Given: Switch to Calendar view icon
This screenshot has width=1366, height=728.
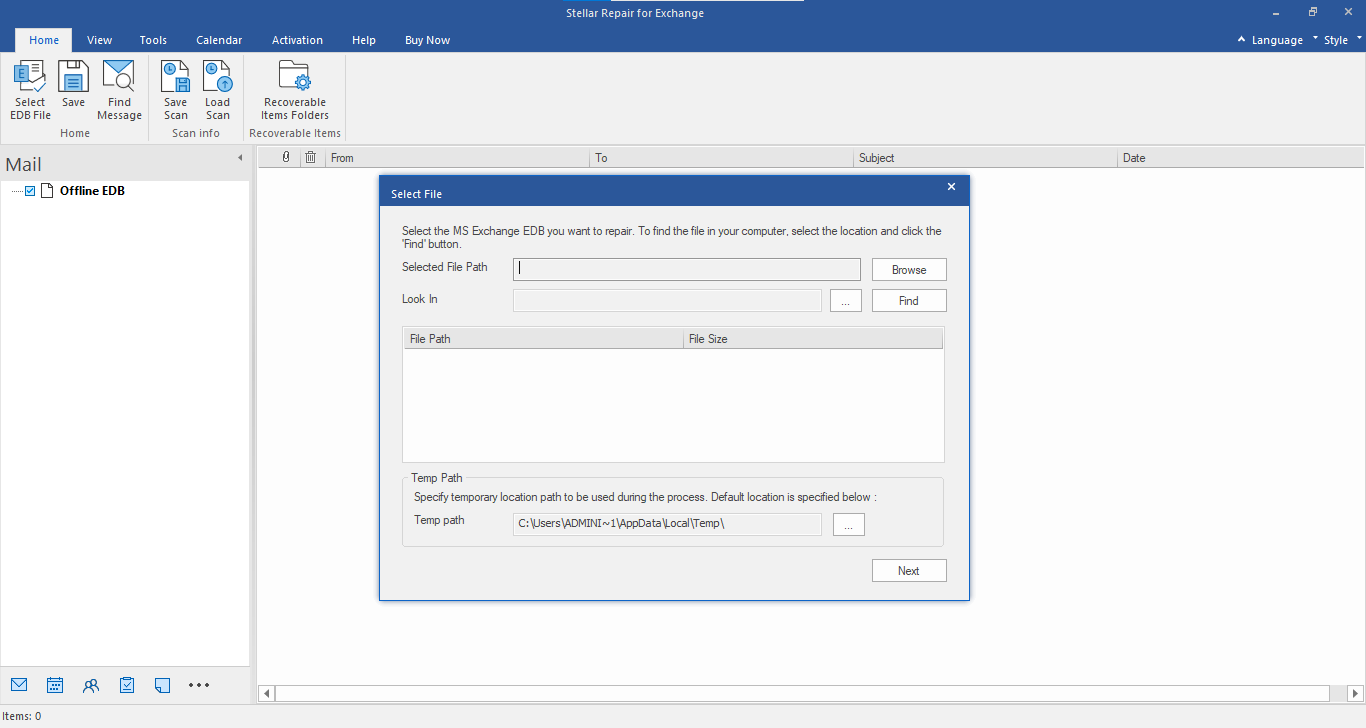Looking at the screenshot, I should (55, 685).
